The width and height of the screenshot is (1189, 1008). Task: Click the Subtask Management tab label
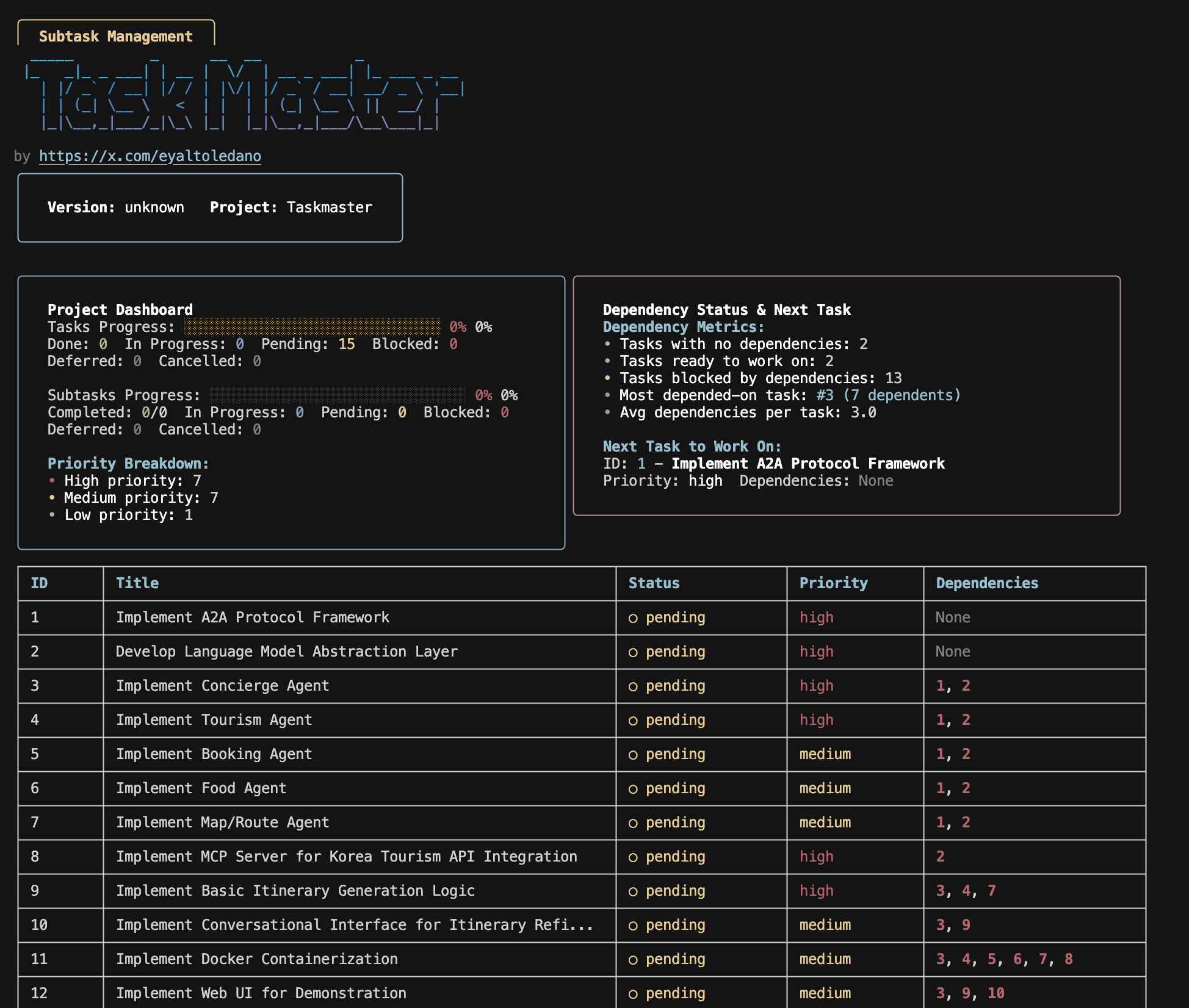115,37
